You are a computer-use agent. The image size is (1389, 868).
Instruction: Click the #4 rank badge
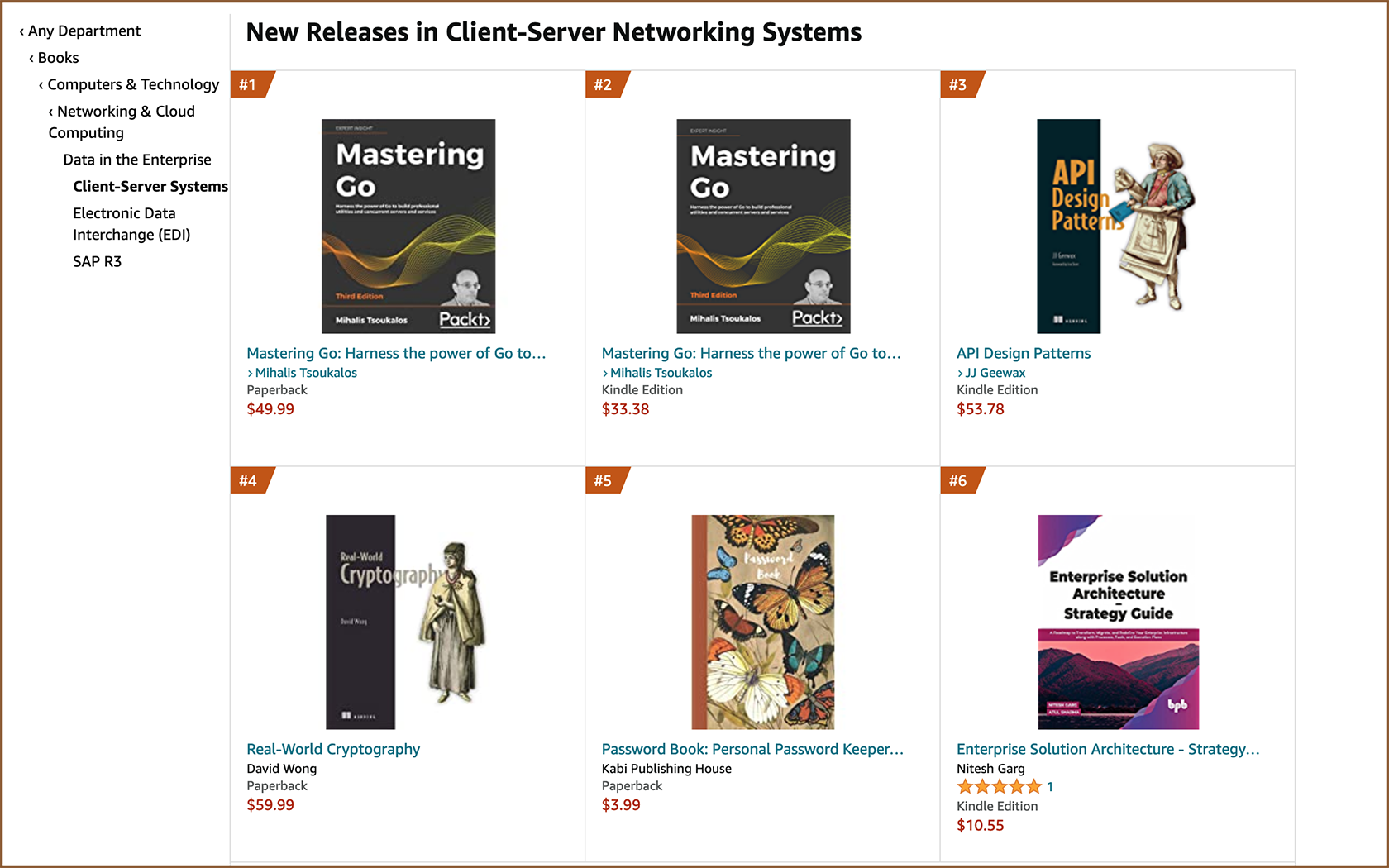(x=251, y=480)
